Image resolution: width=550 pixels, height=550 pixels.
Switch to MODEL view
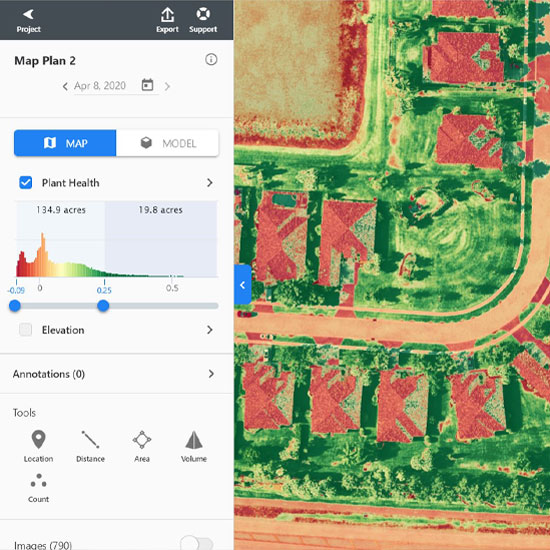[x=167, y=143]
